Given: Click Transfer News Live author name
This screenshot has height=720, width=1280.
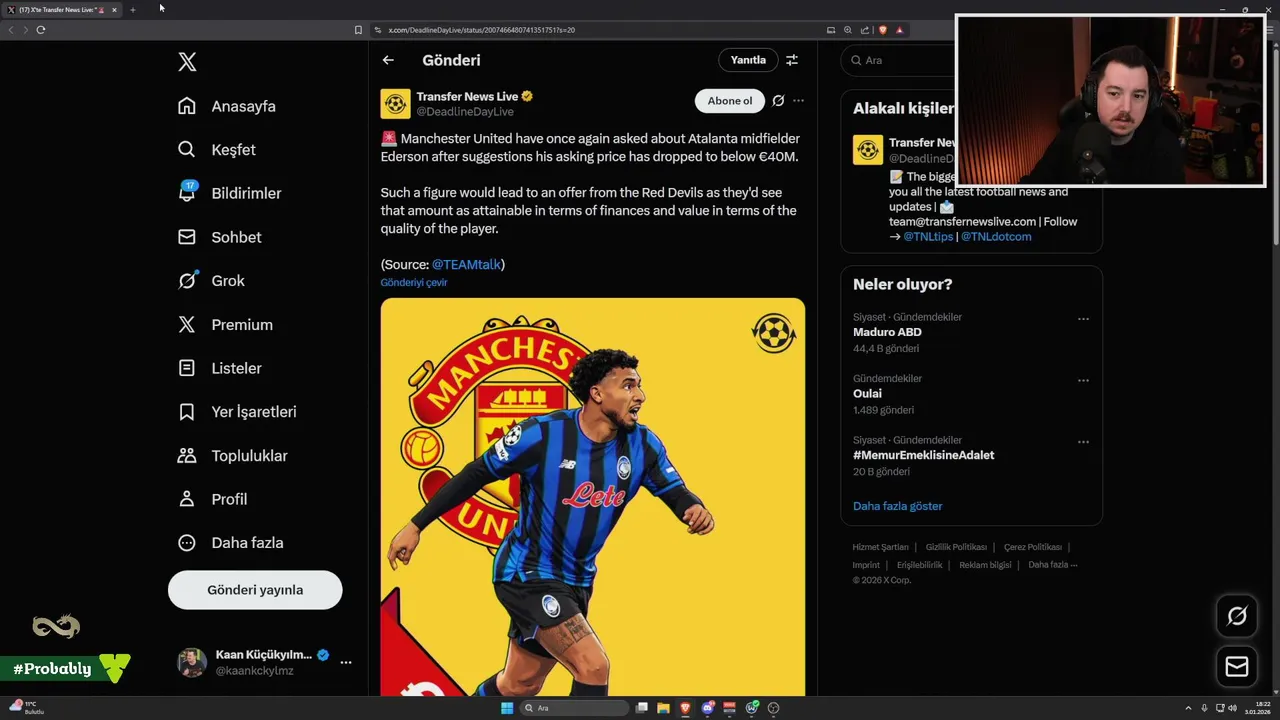Looking at the screenshot, I should click(467, 96).
